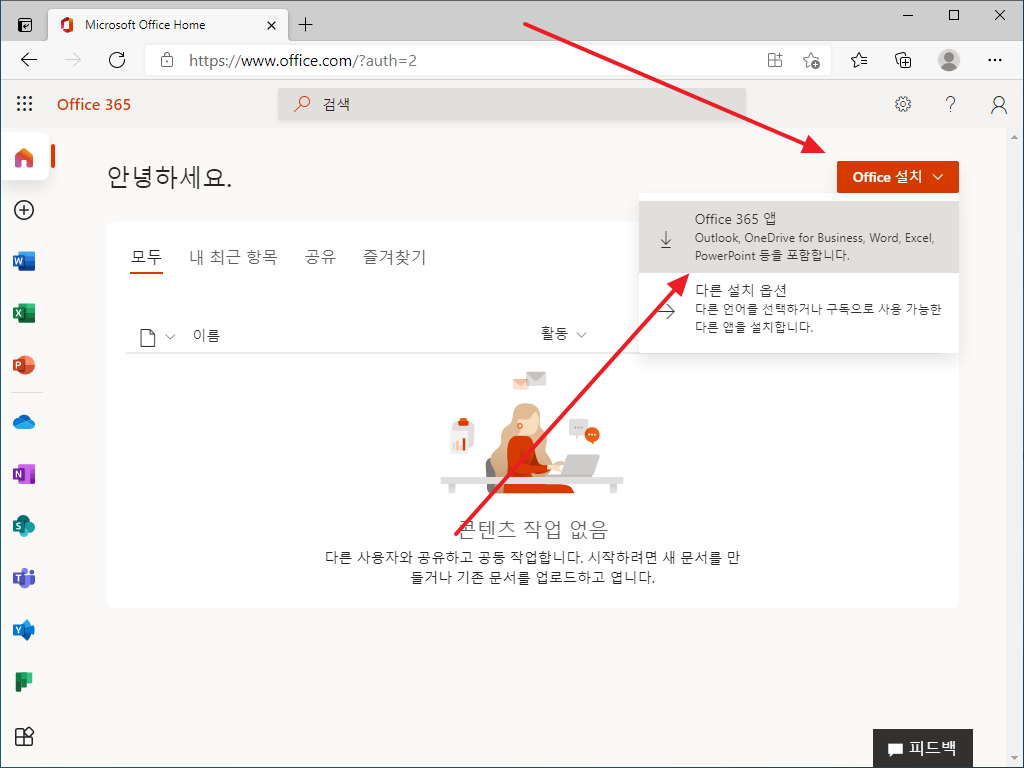Open PowerPoint from the sidebar

[24, 365]
